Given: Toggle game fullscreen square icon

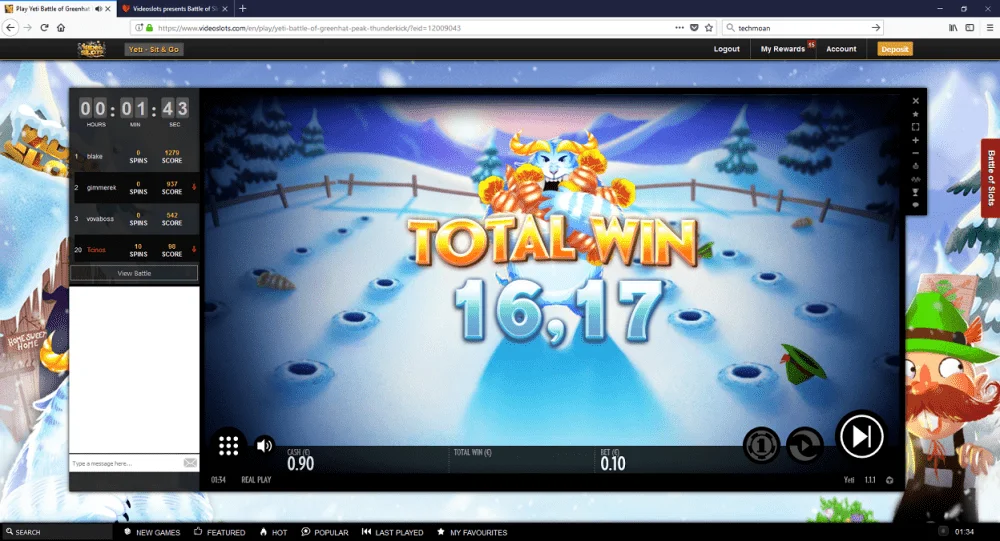Looking at the screenshot, I should pyautogui.click(x=915, y=127).
